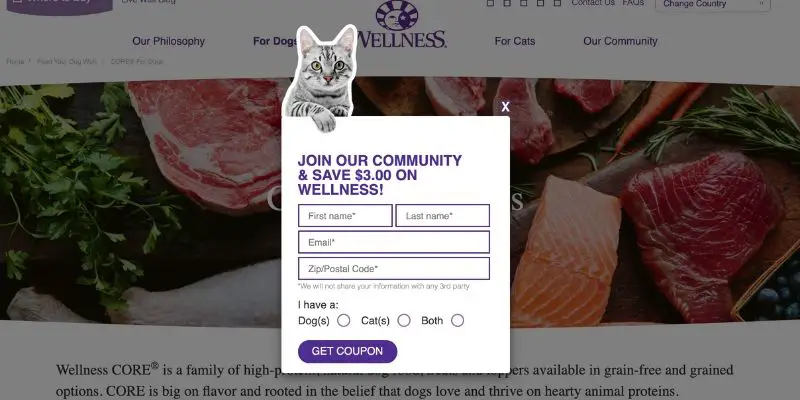Click the middle social media icon in header
Image resolution: width=800 pixels, height=400 pixels.
[523, 3]
